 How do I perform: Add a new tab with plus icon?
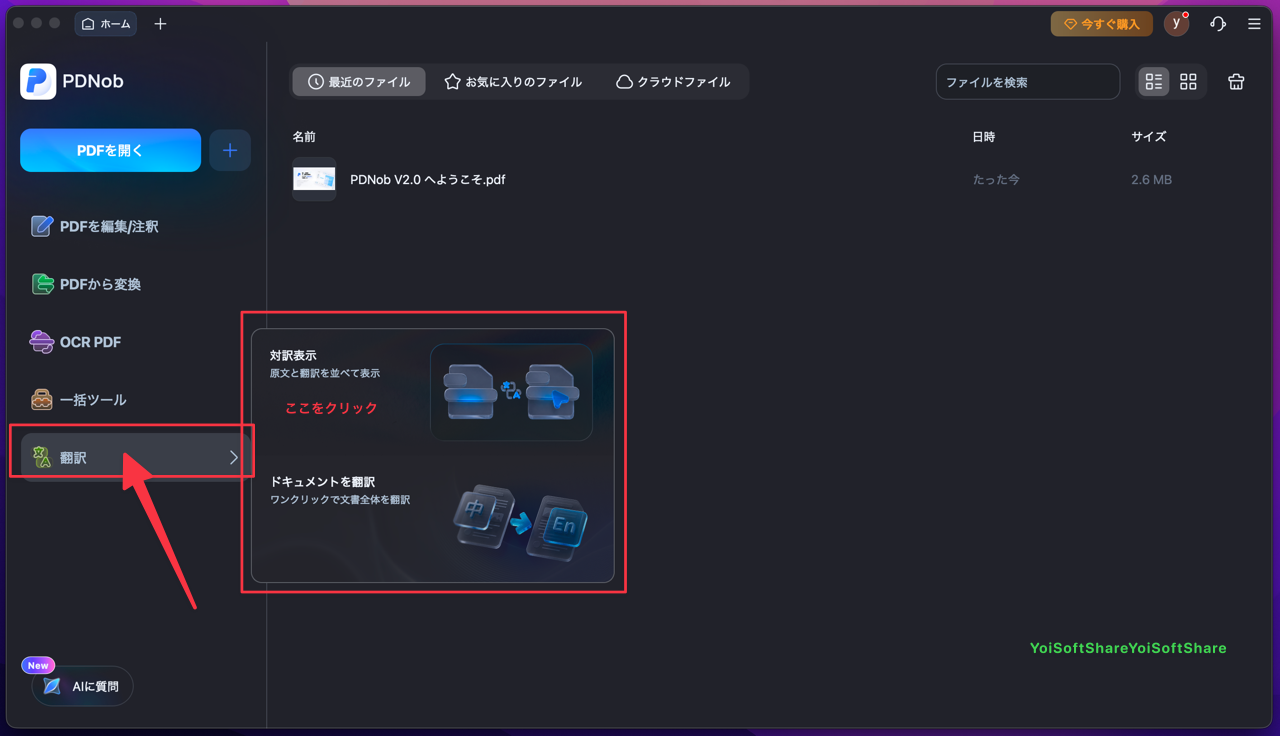click(x=160, y=24)
